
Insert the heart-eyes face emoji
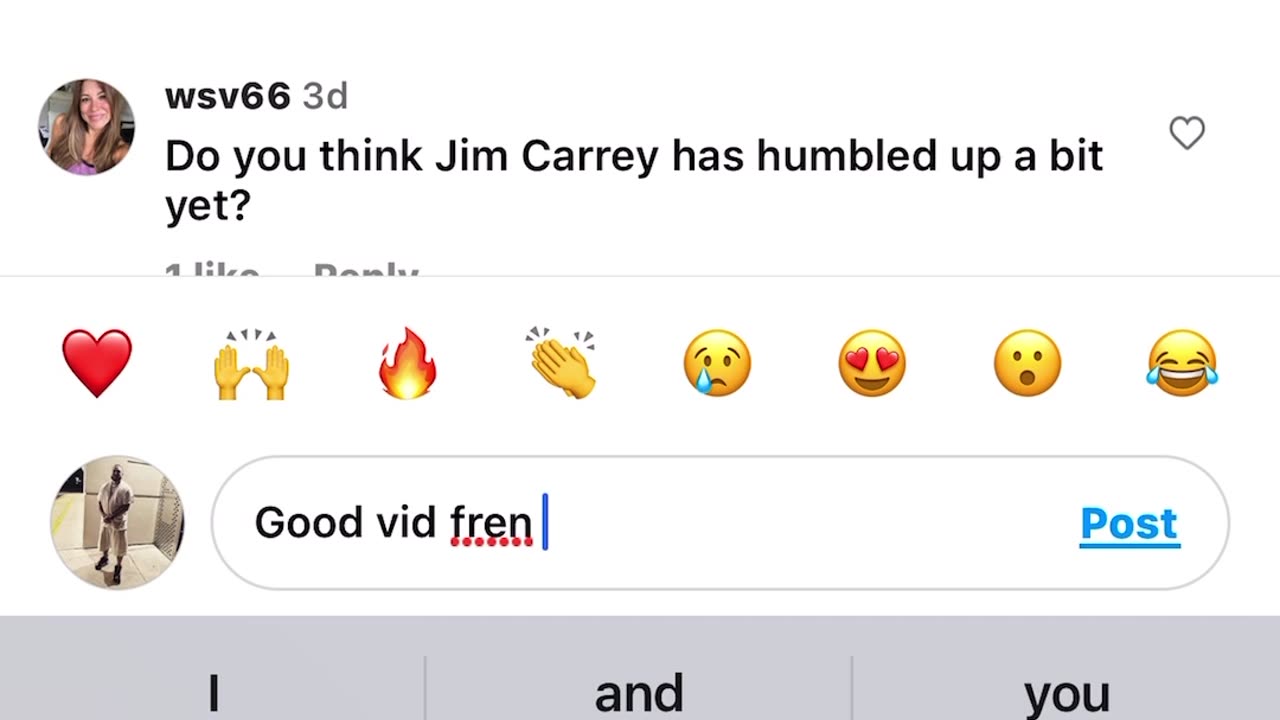(872, 363)
